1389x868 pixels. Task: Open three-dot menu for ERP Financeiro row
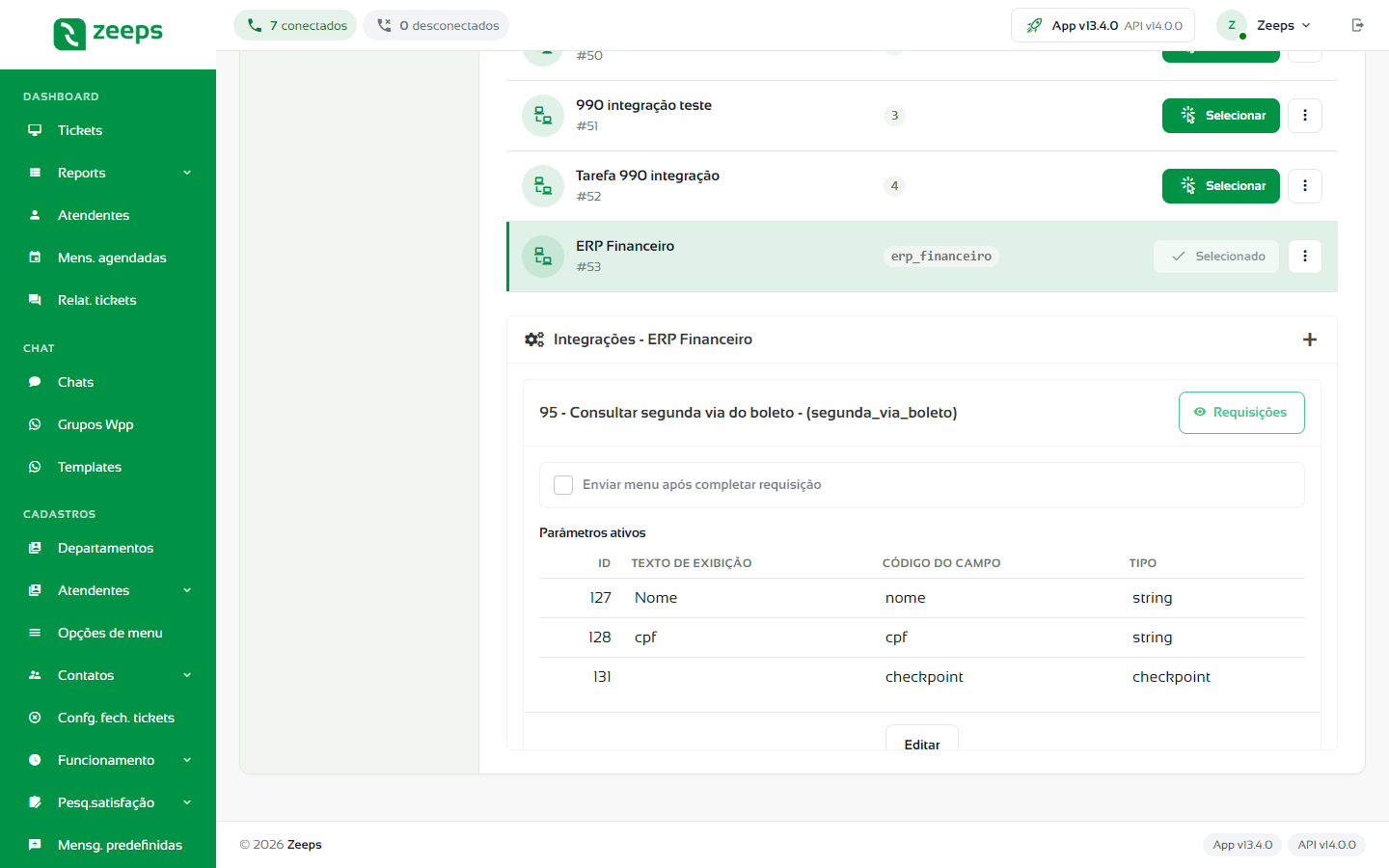point(1305,257)
